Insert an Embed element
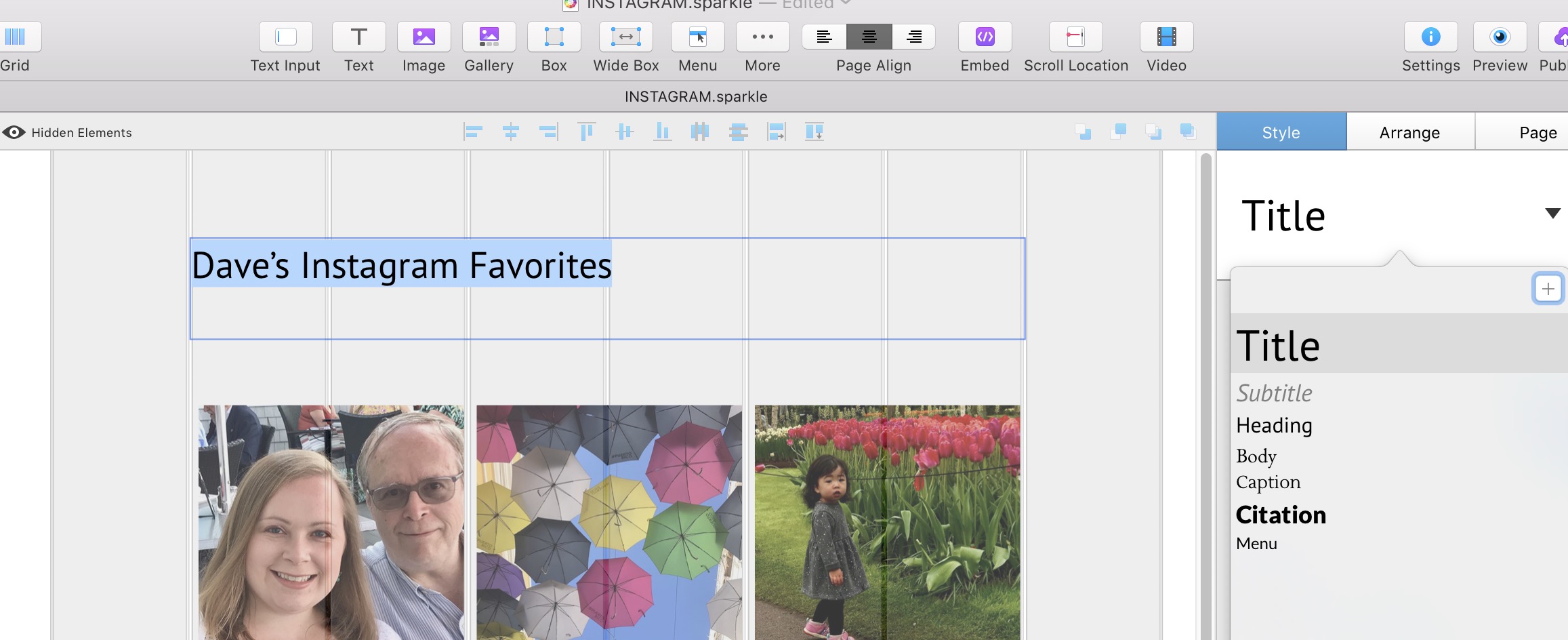 [985, 37]
